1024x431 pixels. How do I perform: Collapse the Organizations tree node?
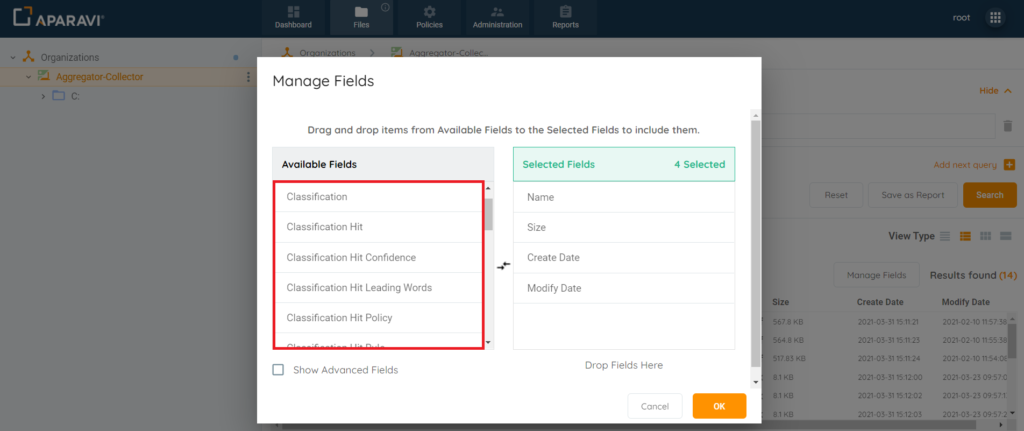point(12,58)
